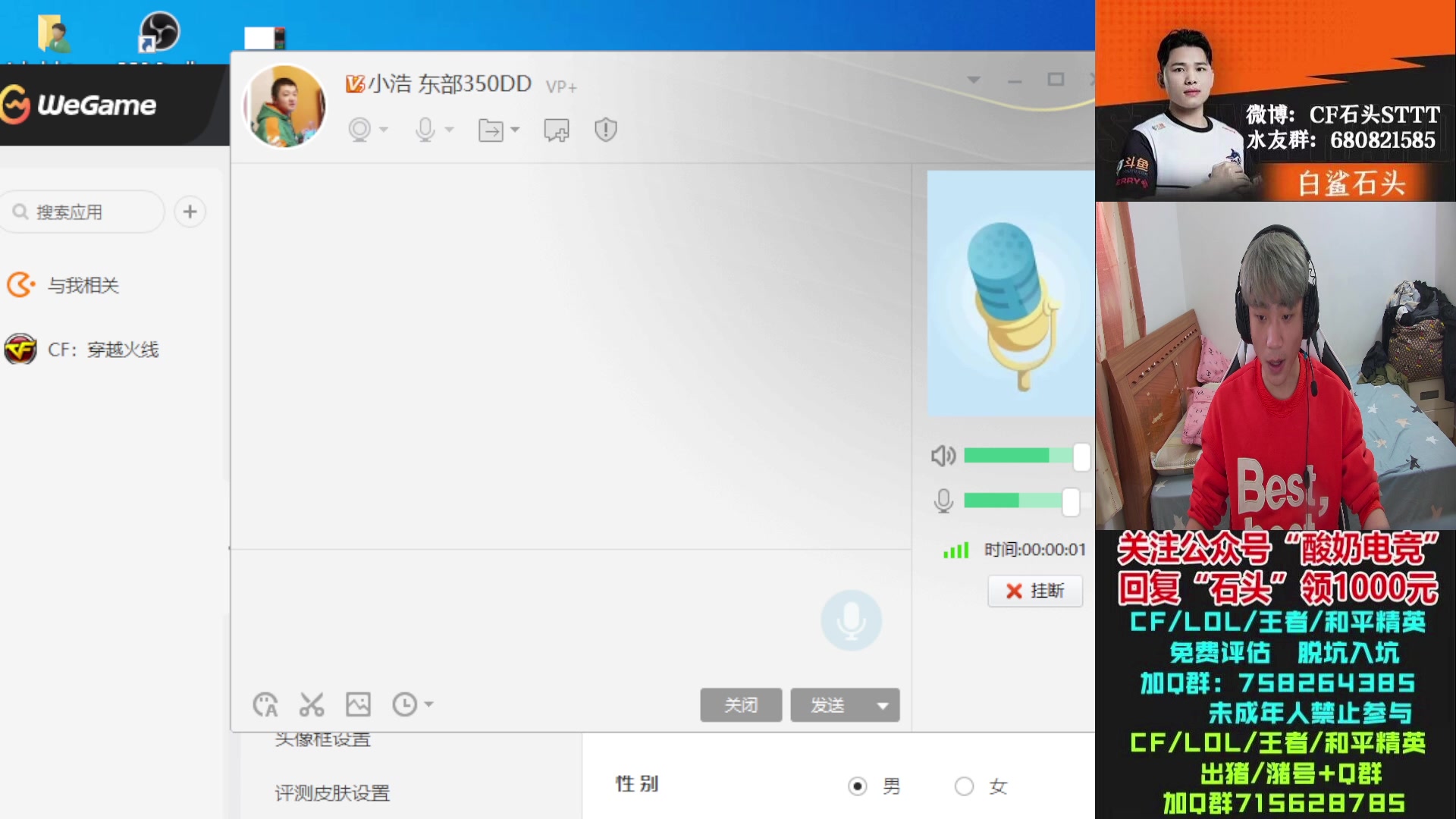Click the 关闭 button
This screenshot has height=819, width=1456.
coord(741,705)
